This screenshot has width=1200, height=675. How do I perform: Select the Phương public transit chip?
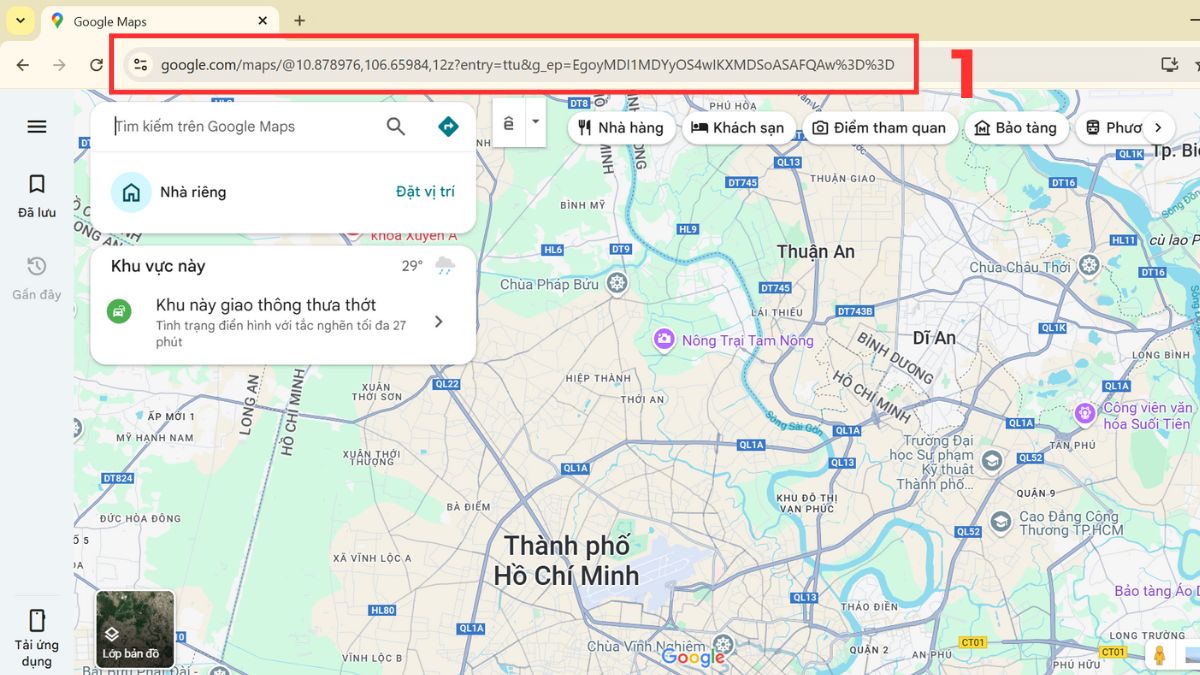click(1112, 128)
